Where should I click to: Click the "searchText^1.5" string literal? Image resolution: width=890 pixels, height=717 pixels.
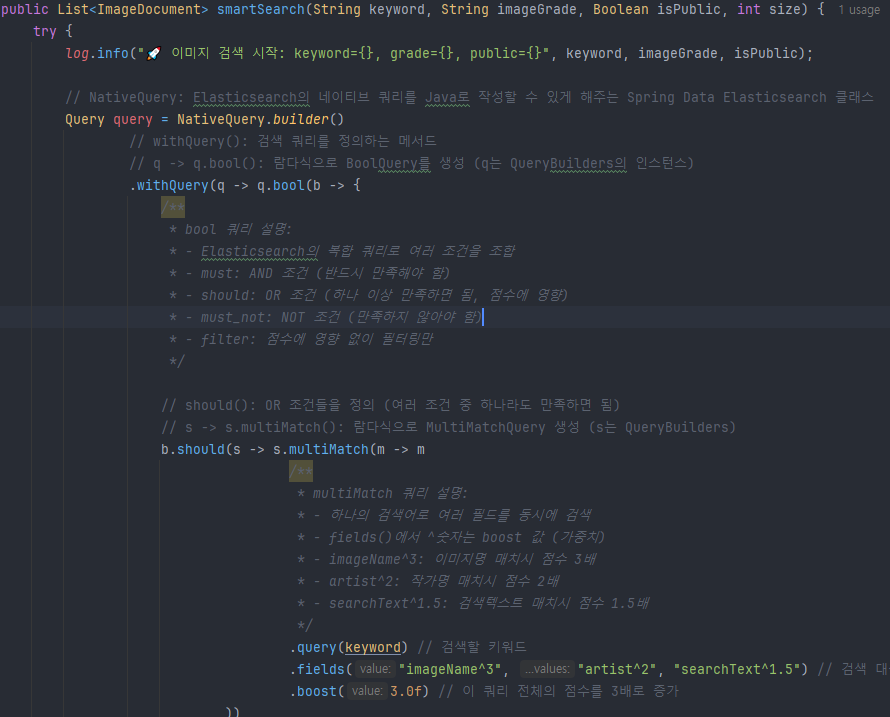pos(739,669)
